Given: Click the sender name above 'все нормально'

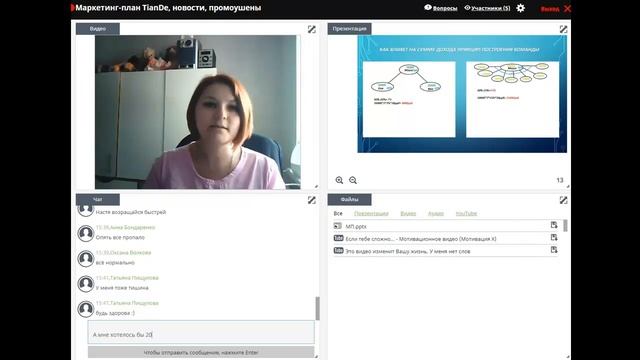Looking at the screenshot, I should [x=130, y=253].
